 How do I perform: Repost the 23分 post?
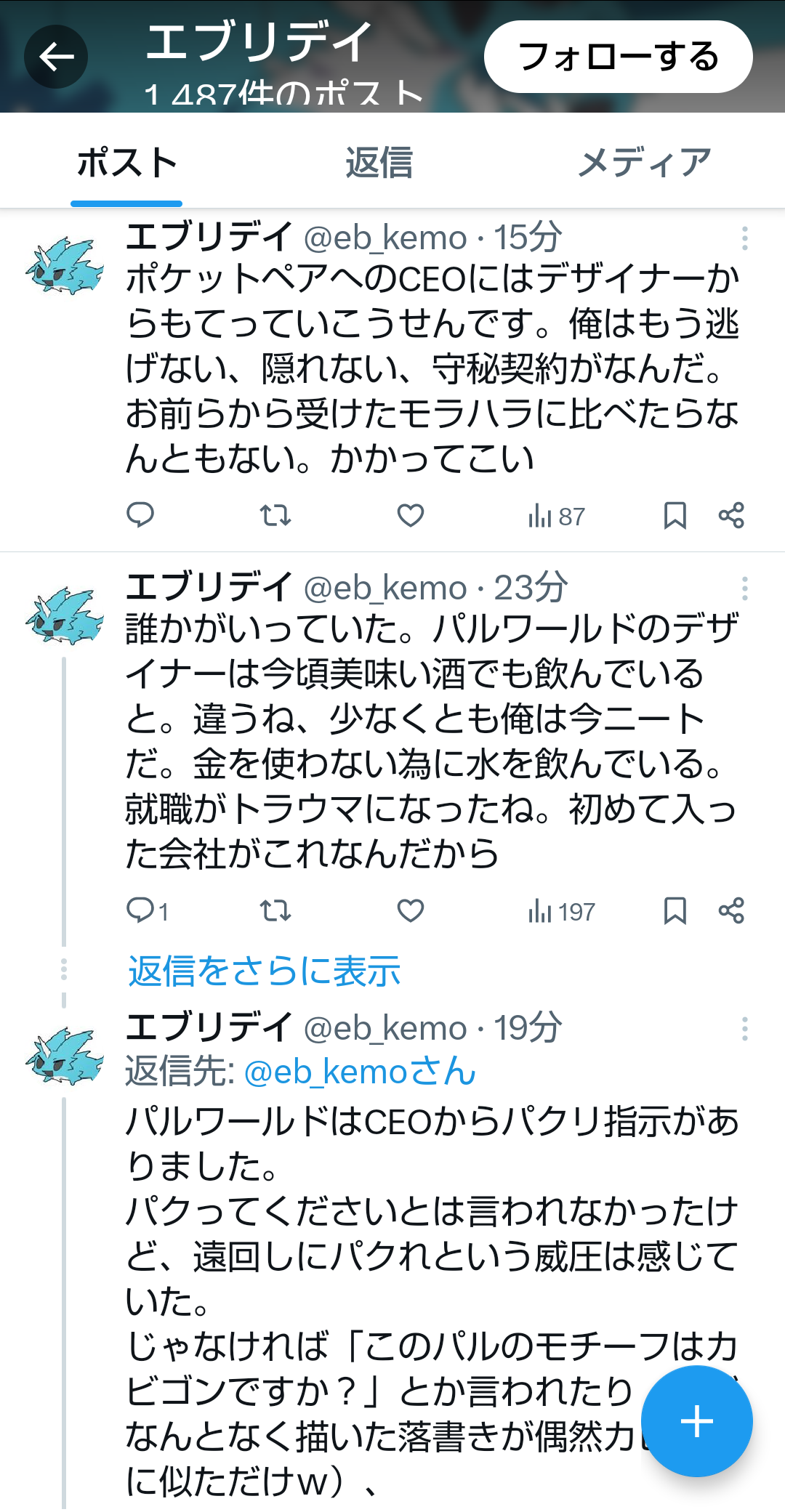click(275, 910)
